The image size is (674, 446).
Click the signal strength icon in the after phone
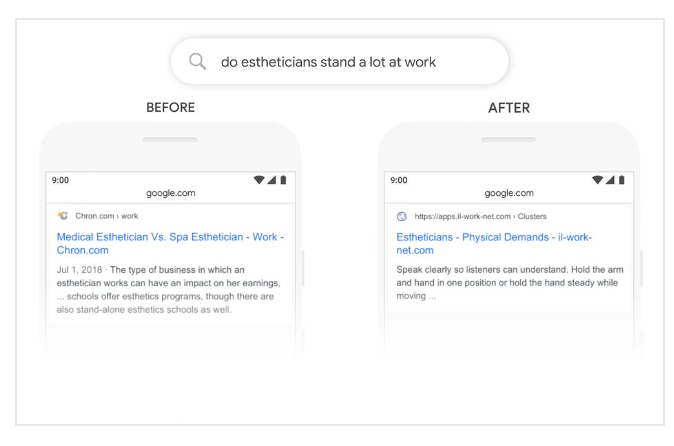point(610,180)
